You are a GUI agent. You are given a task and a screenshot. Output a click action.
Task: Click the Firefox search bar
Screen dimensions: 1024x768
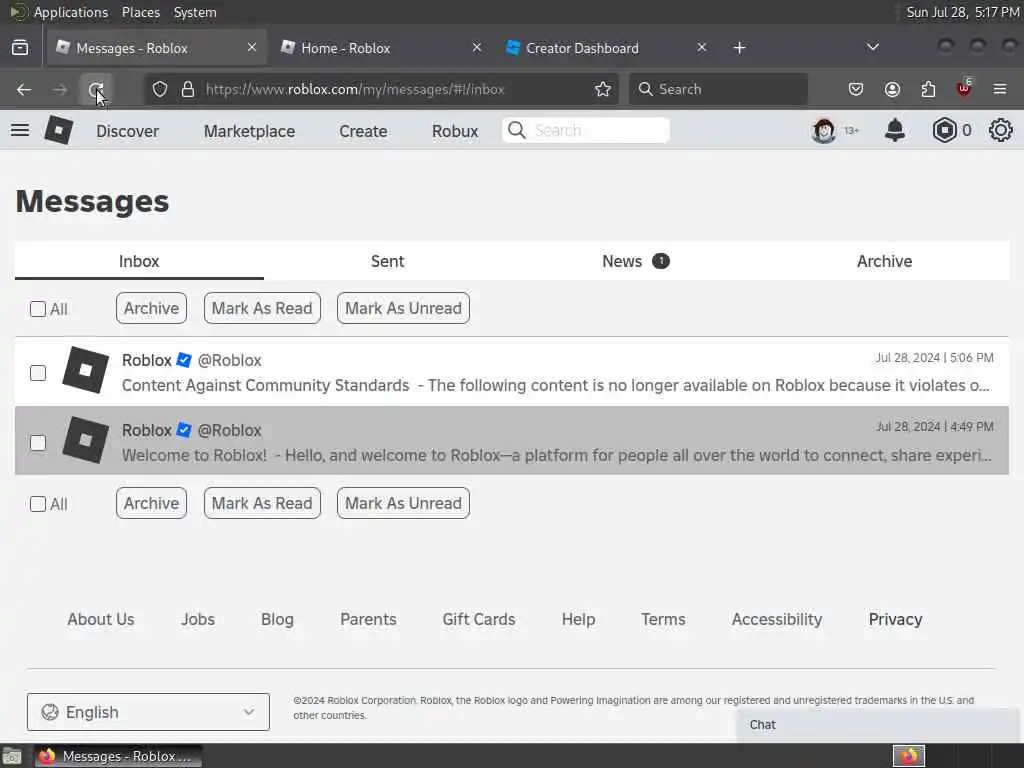click(x=718, y=89)
